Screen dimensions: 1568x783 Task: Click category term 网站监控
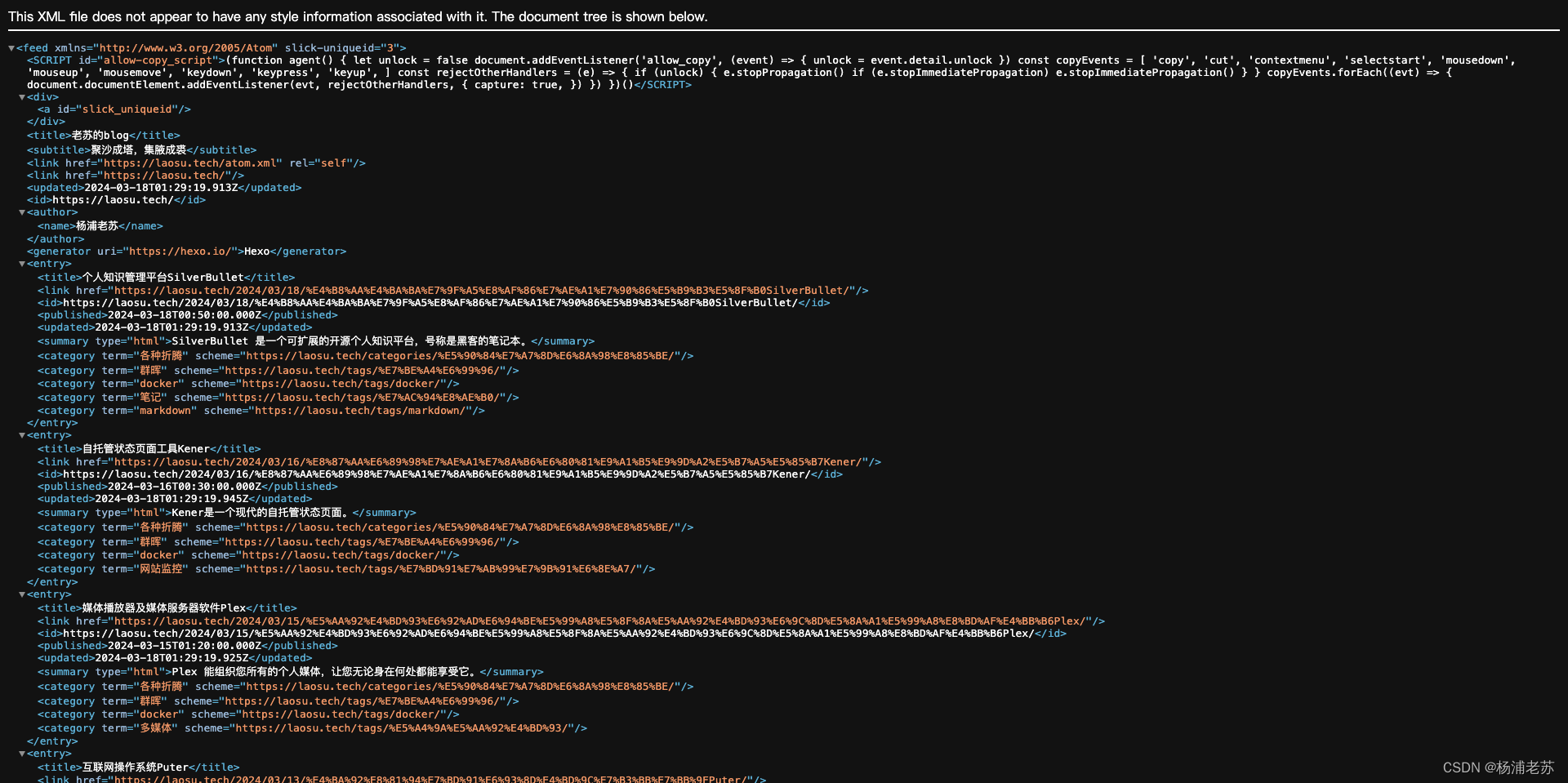[x=161, y=569]
